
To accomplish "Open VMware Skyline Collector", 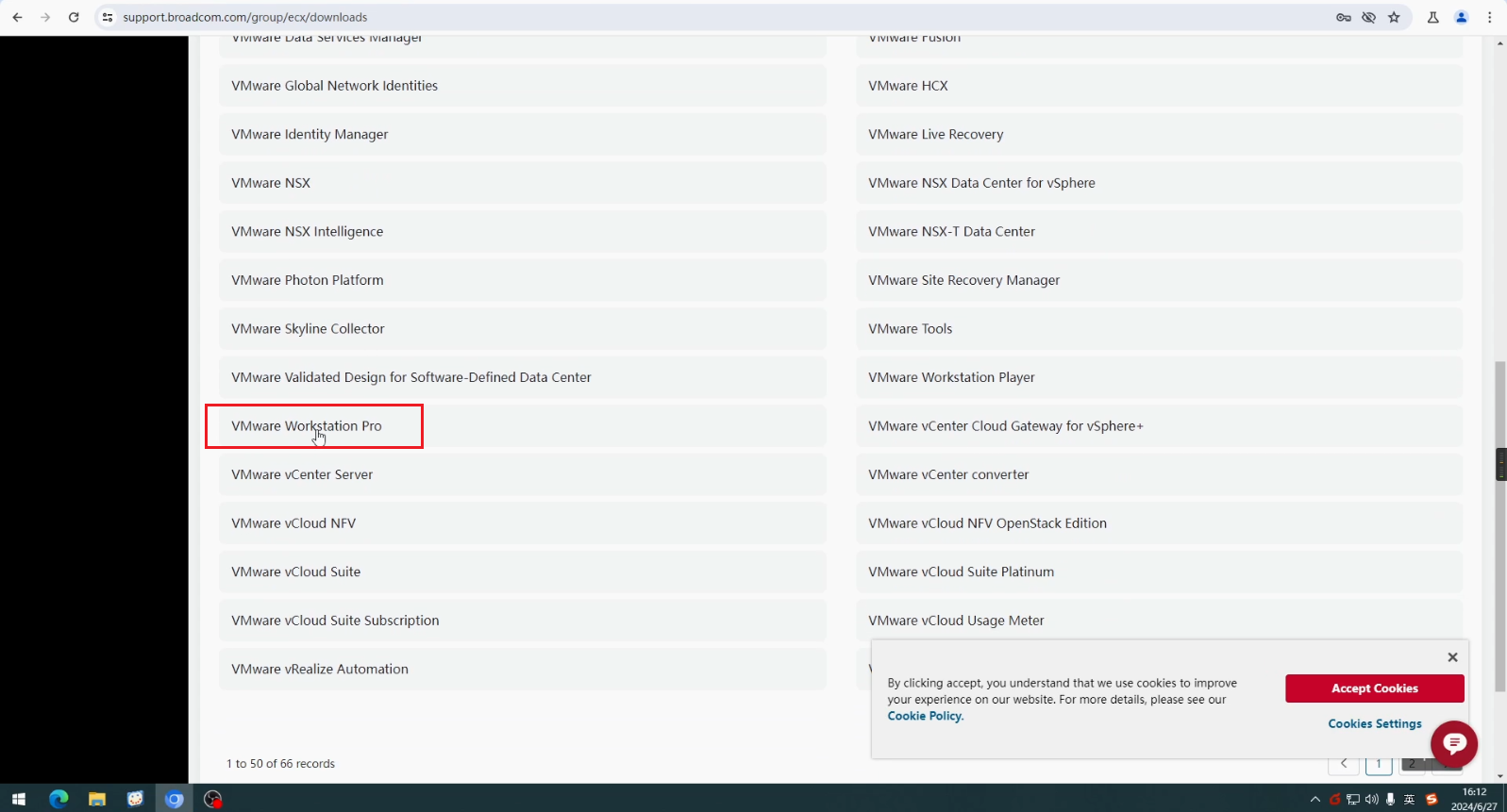I will 523,329.
